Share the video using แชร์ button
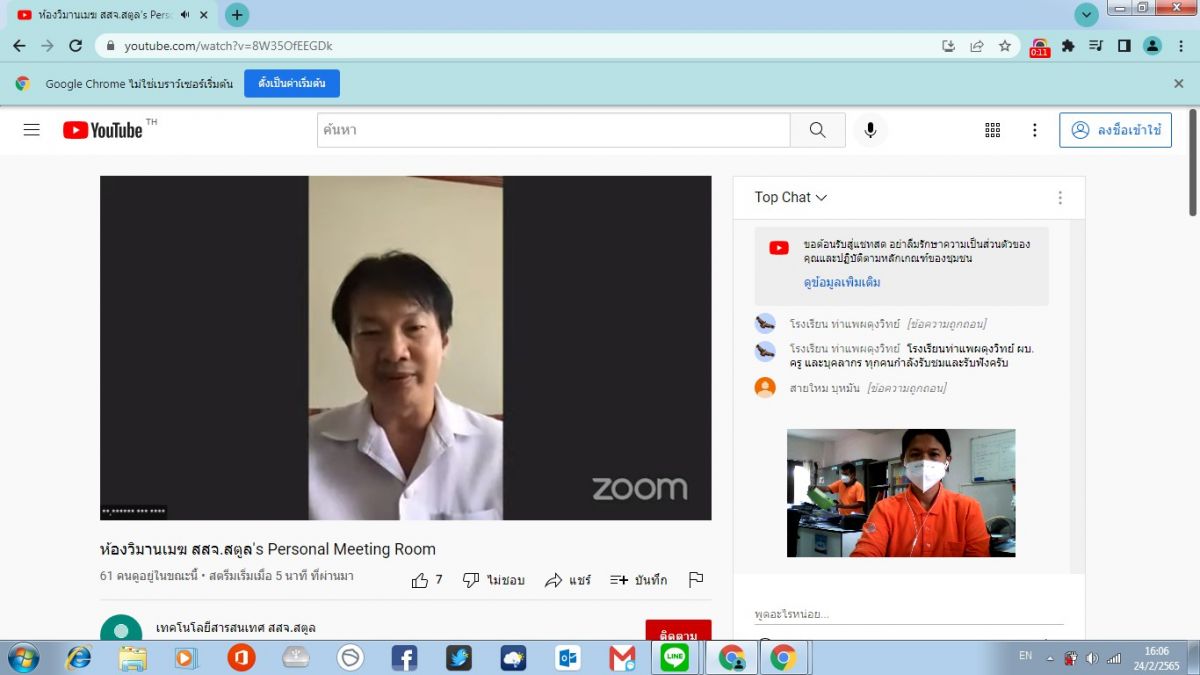 pos(568,580)
